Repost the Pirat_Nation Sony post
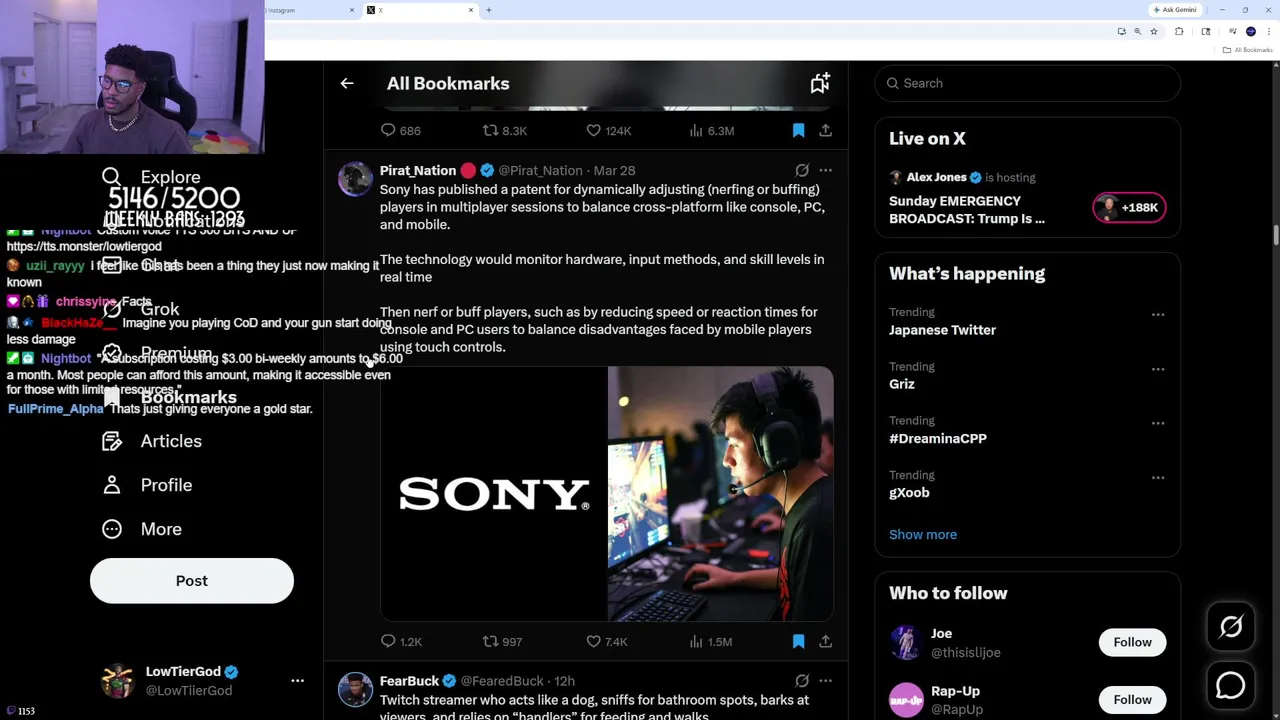Image resolution: width=1280 pixels, height=720 pixels. click(x=502, y=642)
